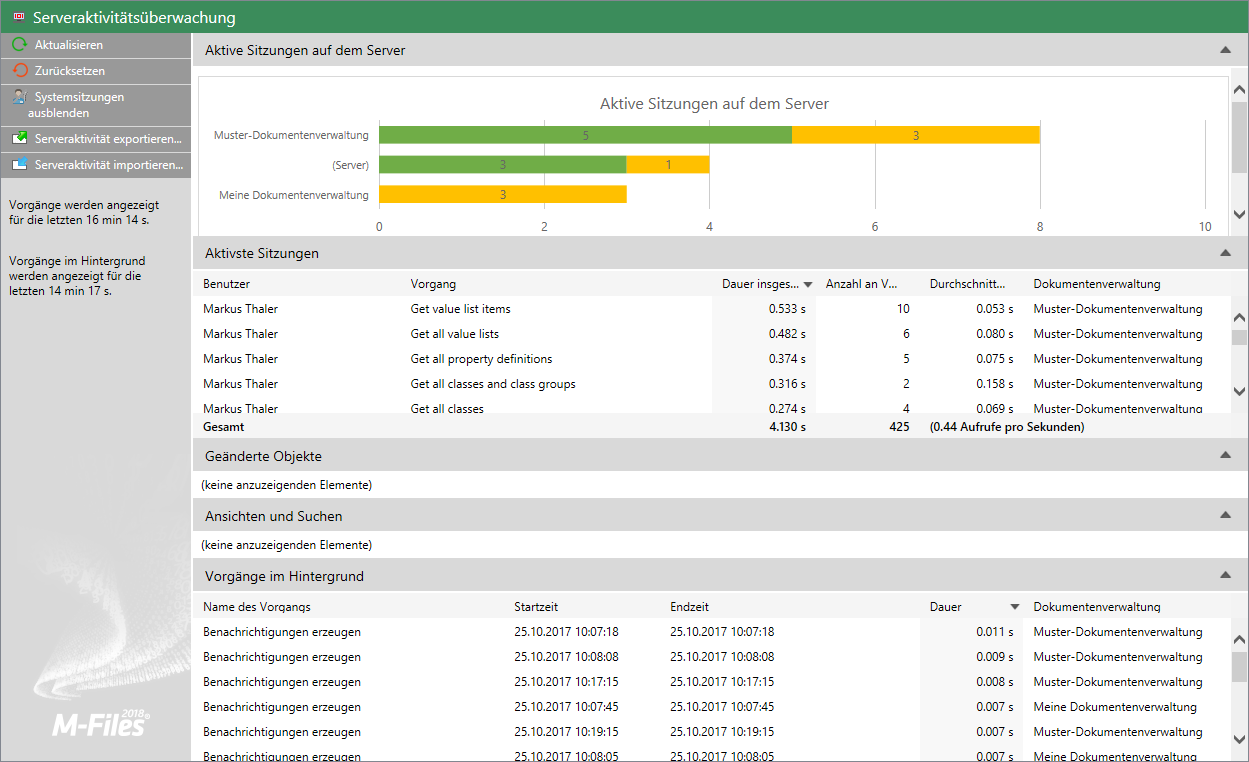
Task: Click the Systemsitzungen ausblenden user icon
Action: (19, 97)
